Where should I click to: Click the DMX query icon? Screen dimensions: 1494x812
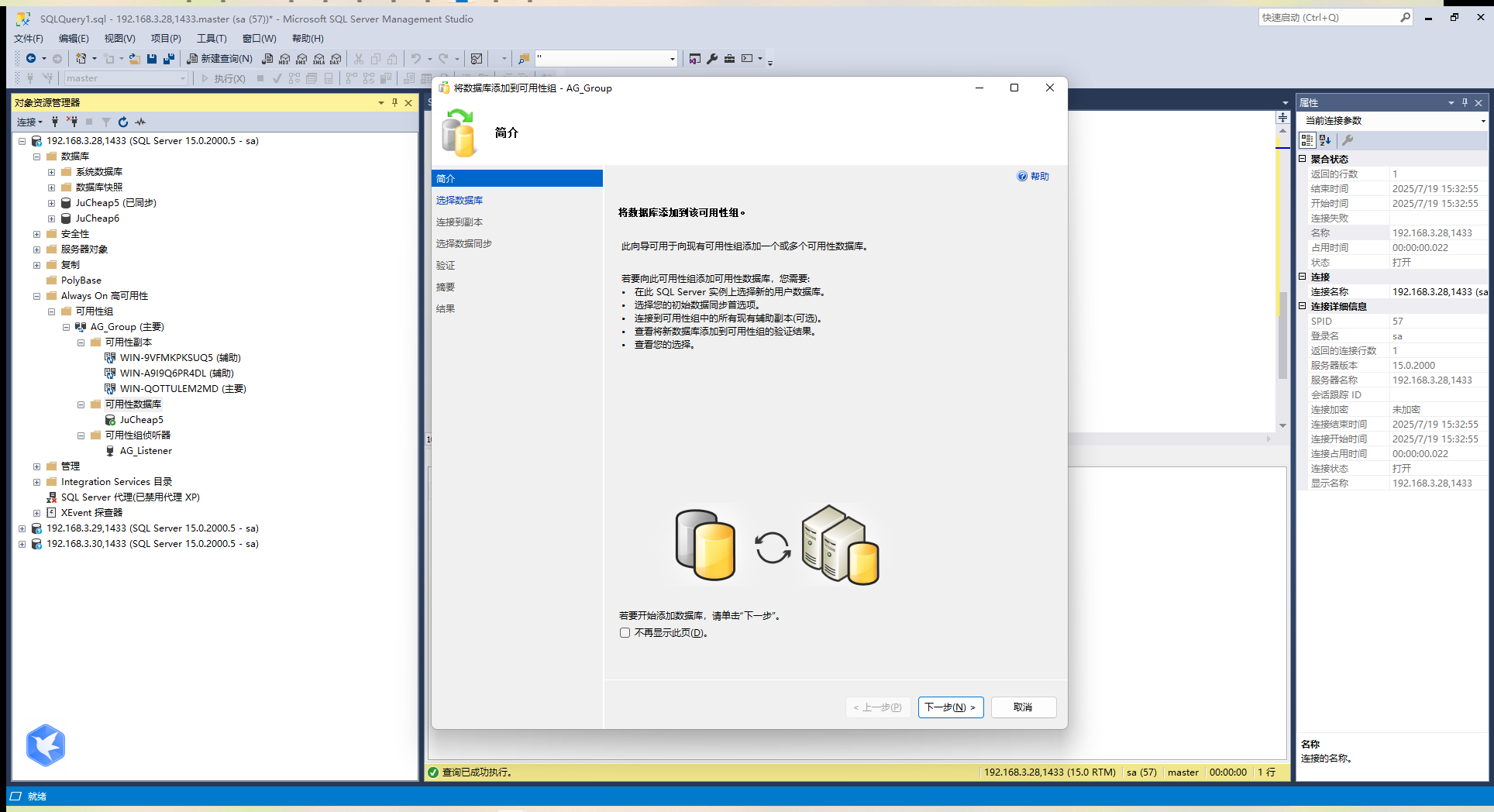(x=301, y=59)
